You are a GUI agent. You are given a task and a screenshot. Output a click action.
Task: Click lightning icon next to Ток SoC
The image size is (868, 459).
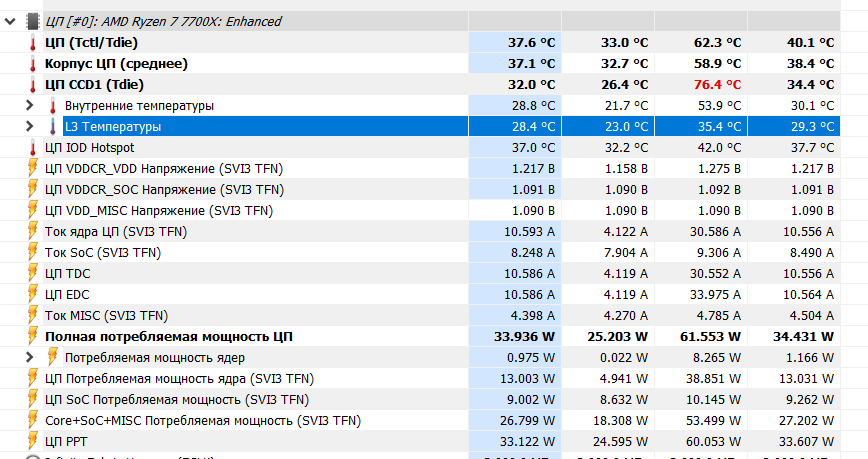tap(32, 252)
